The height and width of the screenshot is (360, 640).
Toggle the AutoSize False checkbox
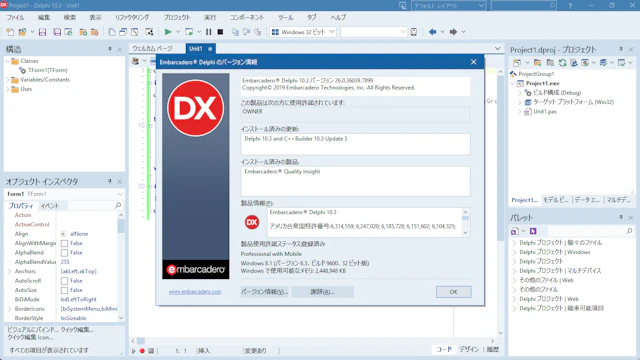64,290
